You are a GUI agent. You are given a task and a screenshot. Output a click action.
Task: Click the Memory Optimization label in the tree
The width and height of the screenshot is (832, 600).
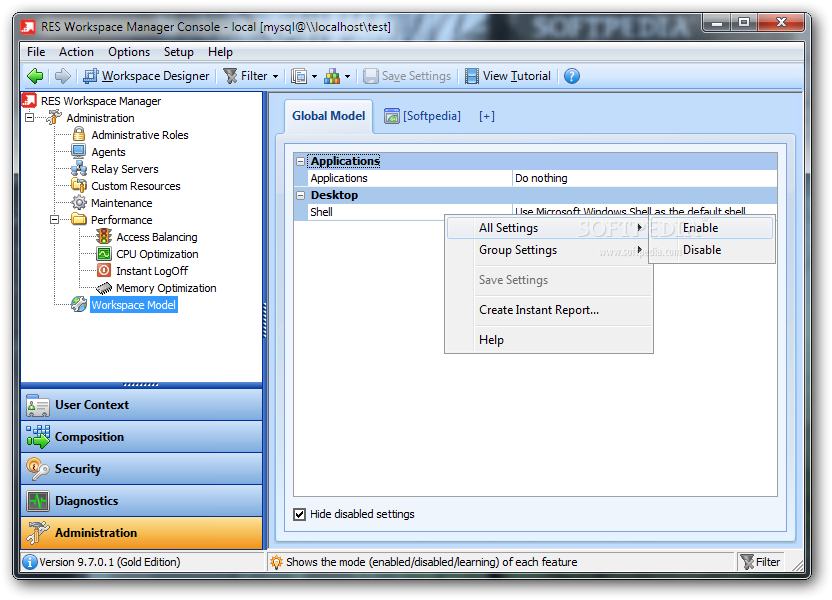pyautogui.click(x=166, y=288)
